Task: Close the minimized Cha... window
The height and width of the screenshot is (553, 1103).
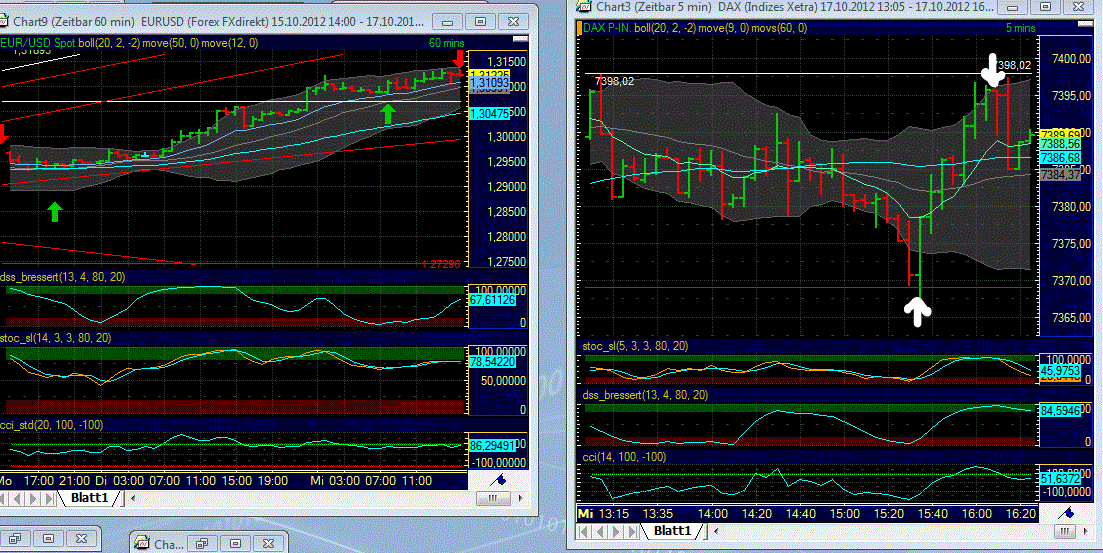Action: click(x=268, y=543)
